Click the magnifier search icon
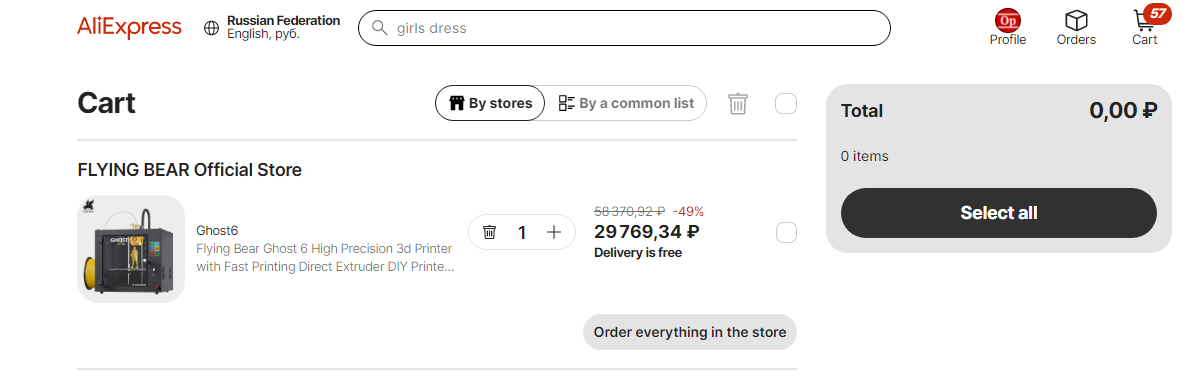 pos(379,28)
